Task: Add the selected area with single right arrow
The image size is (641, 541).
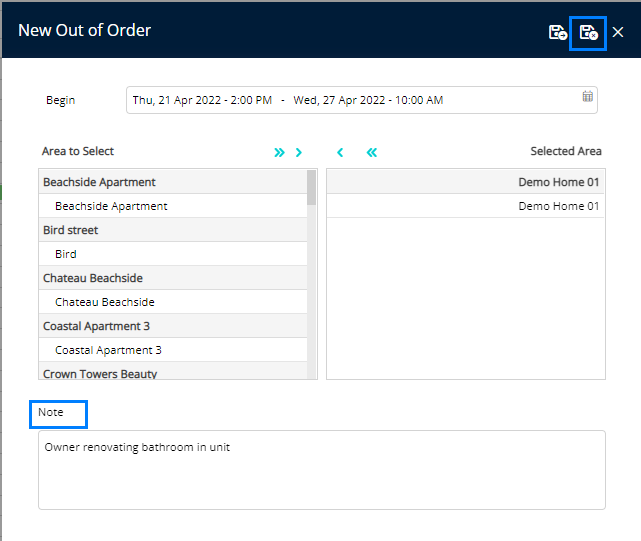Action: point(298,152)
